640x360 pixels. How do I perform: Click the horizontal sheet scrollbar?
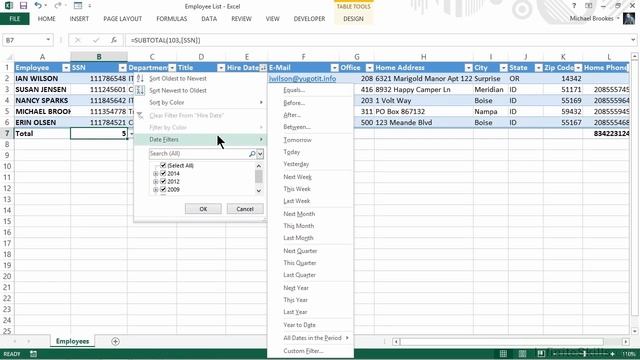click(x=501, y=342)
